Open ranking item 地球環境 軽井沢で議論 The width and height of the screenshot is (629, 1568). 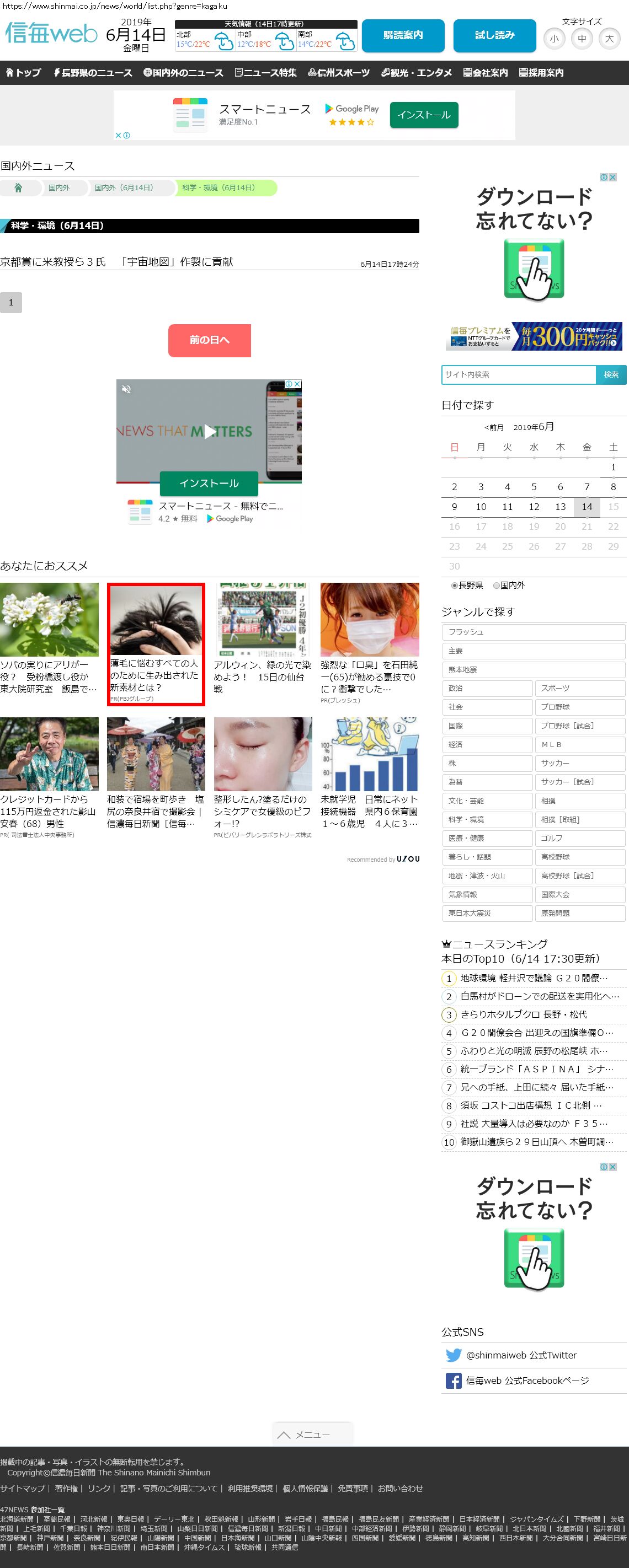click(x=534, y=978)
